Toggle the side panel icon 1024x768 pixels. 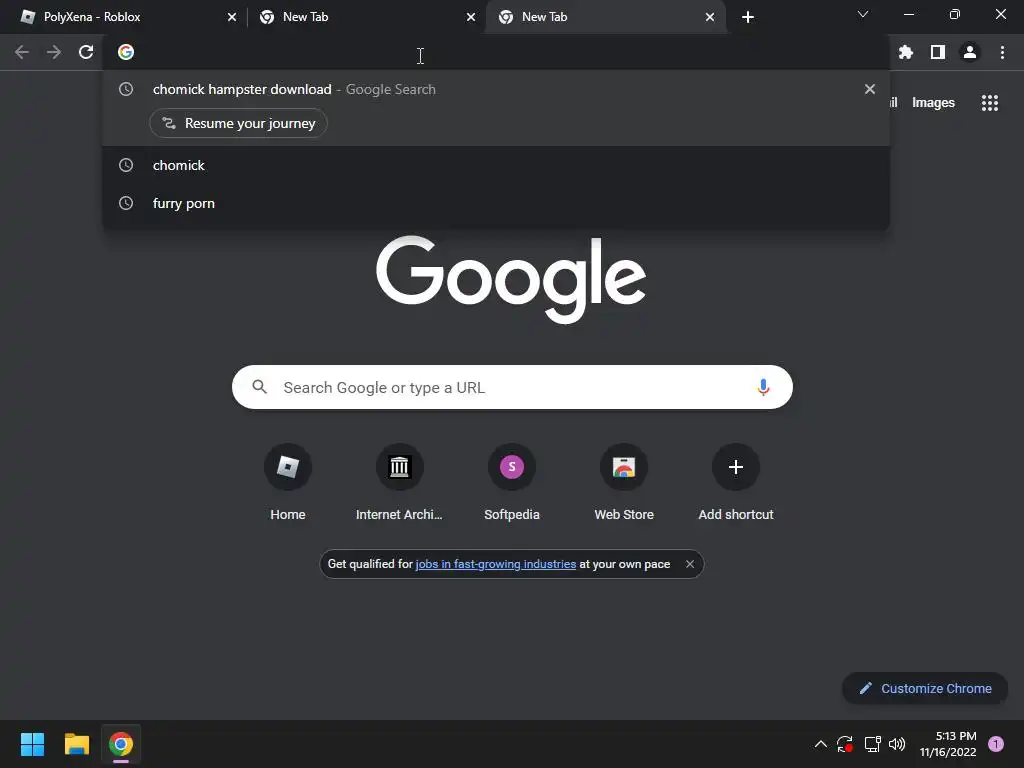coord(938,52)
